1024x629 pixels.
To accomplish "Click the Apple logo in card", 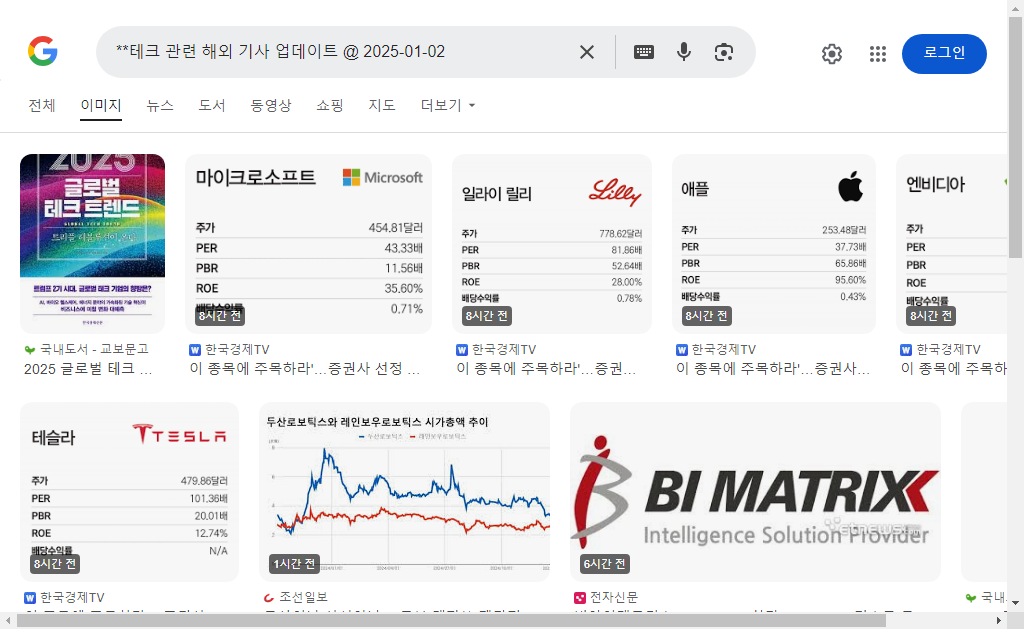I will [x=850, y=185].
